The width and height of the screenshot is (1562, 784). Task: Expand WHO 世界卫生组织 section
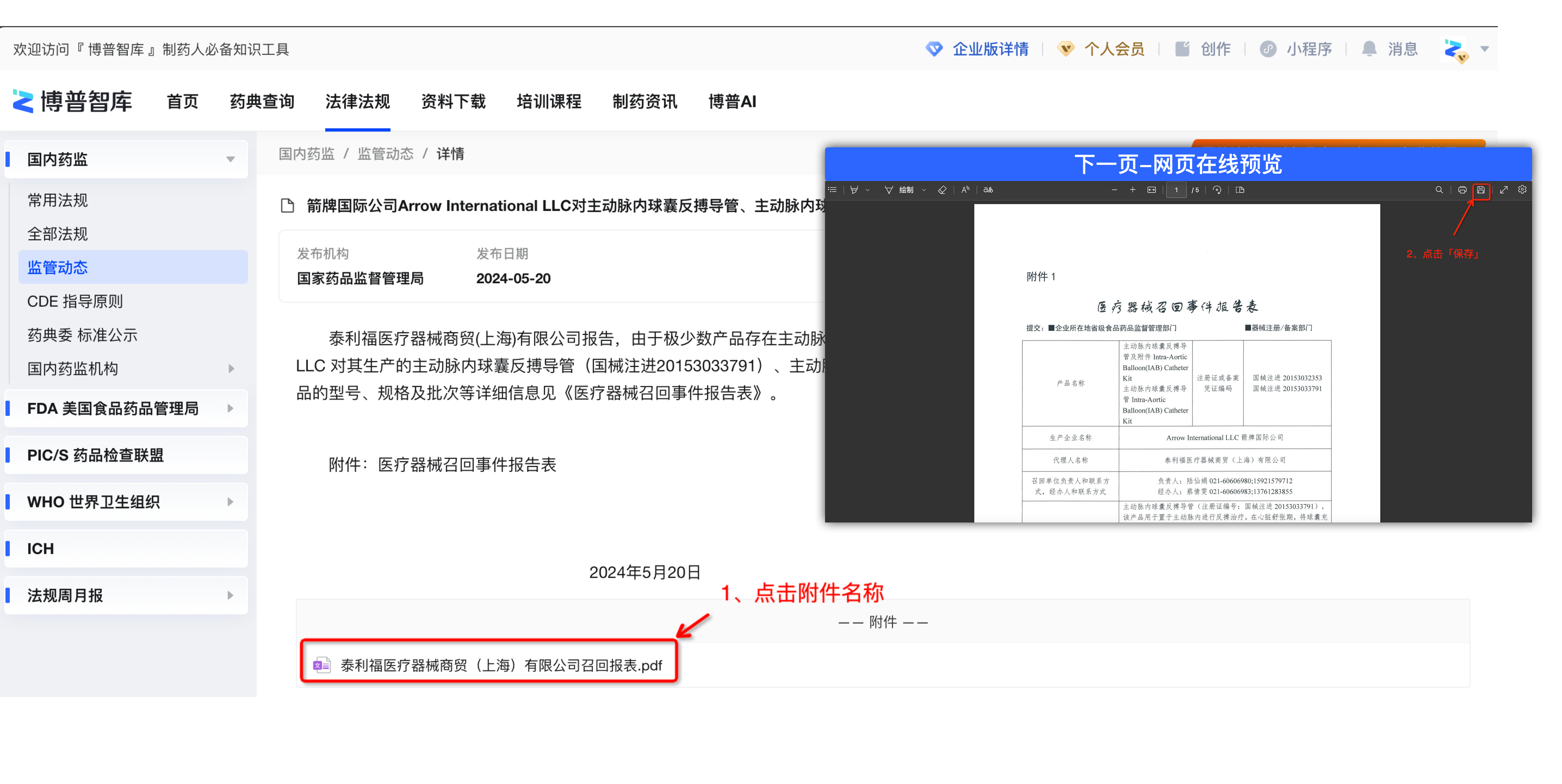tap(126, 502)
